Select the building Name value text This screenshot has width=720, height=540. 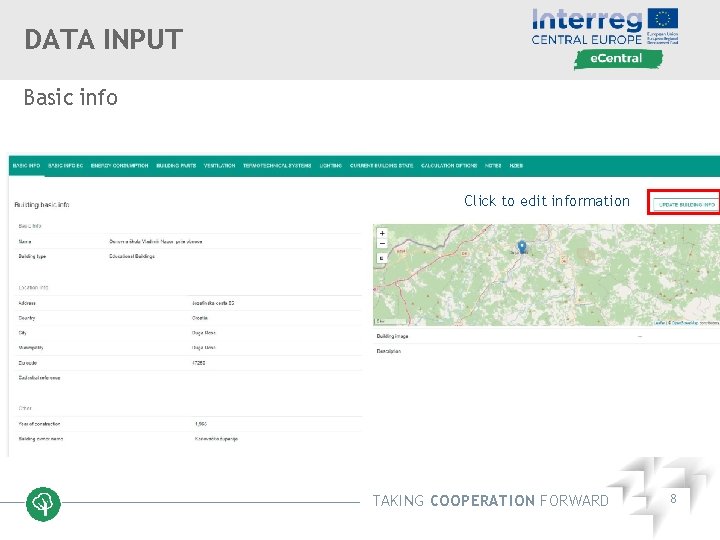(x=156, y=242)
